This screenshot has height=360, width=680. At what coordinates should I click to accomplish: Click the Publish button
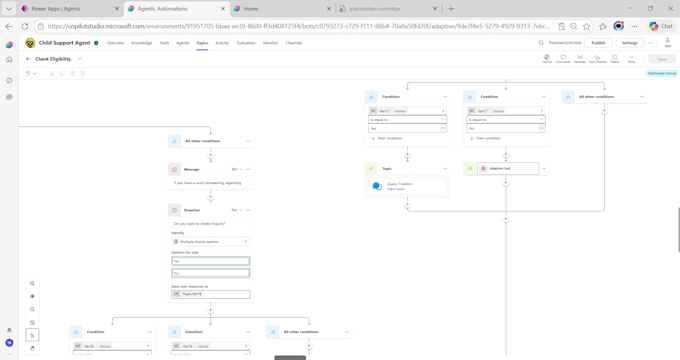598,43
